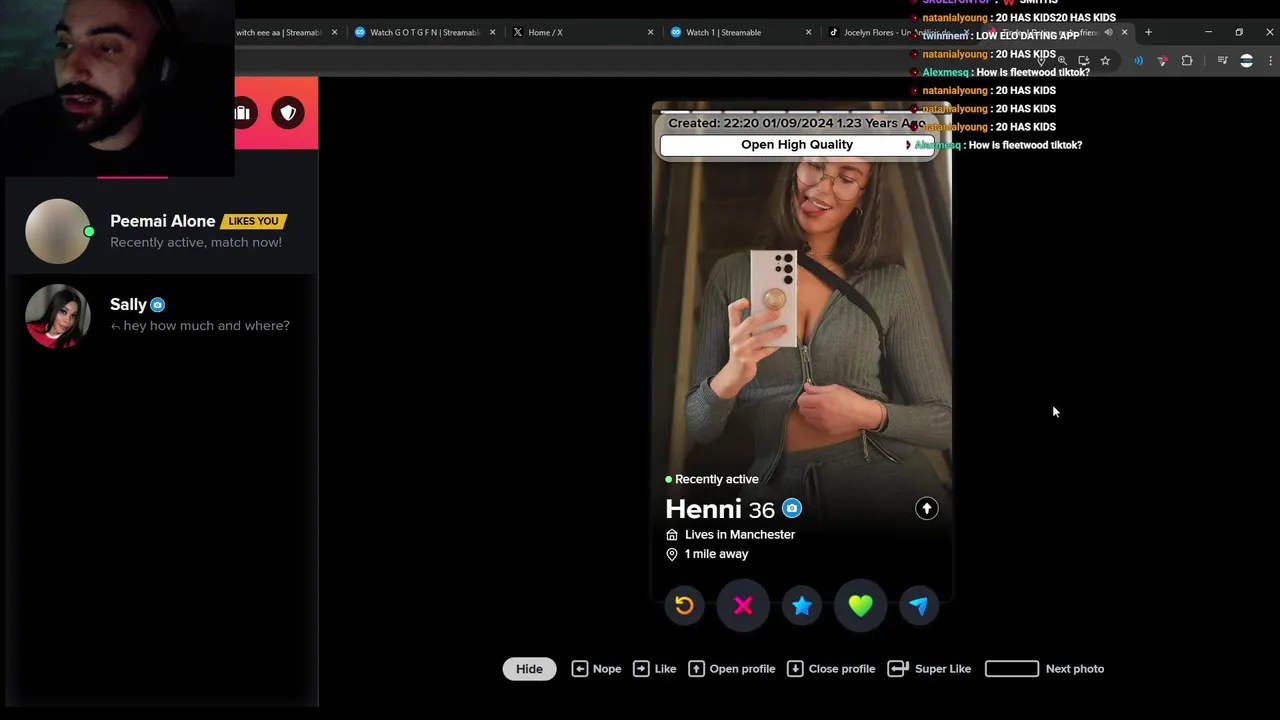Click the right-arrow Like key hint icon
This screenshot has width=1280, height=720.
point(641,669)
